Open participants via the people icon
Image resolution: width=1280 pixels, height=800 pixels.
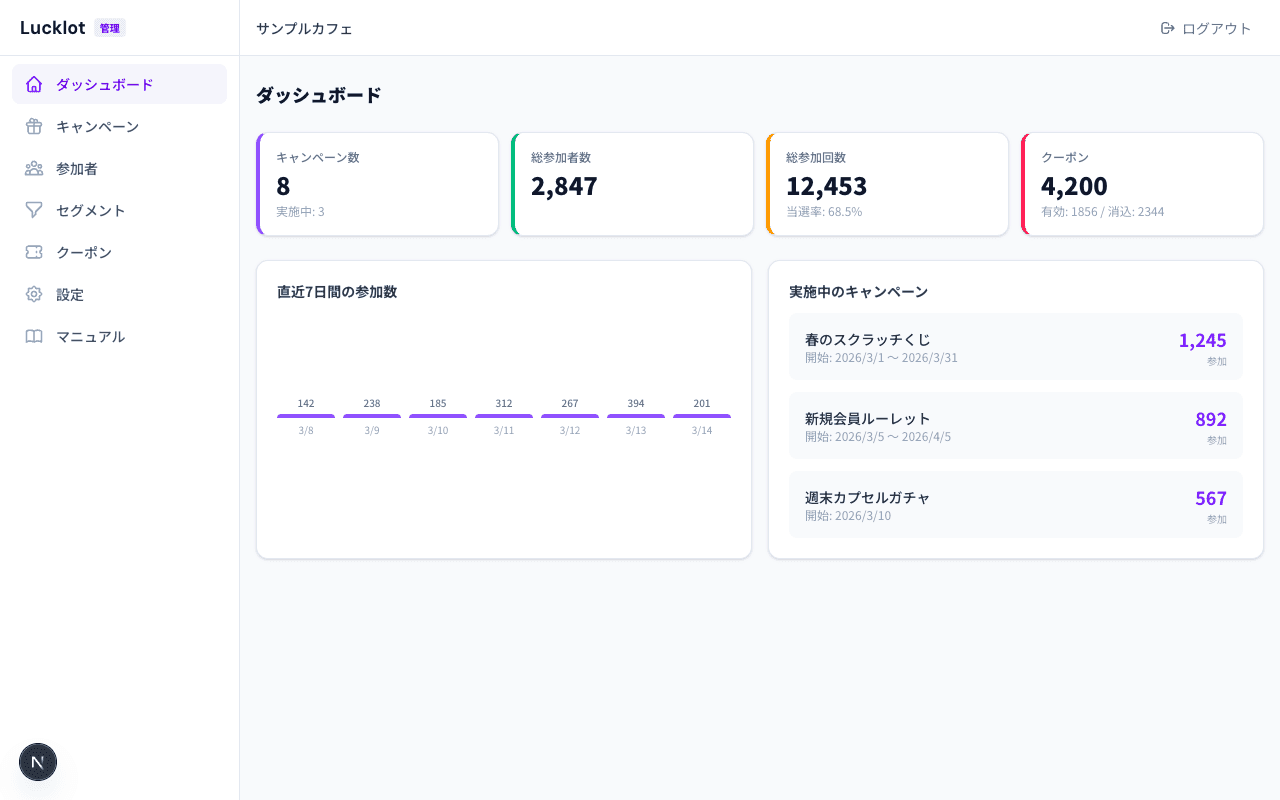coord(34,168)
